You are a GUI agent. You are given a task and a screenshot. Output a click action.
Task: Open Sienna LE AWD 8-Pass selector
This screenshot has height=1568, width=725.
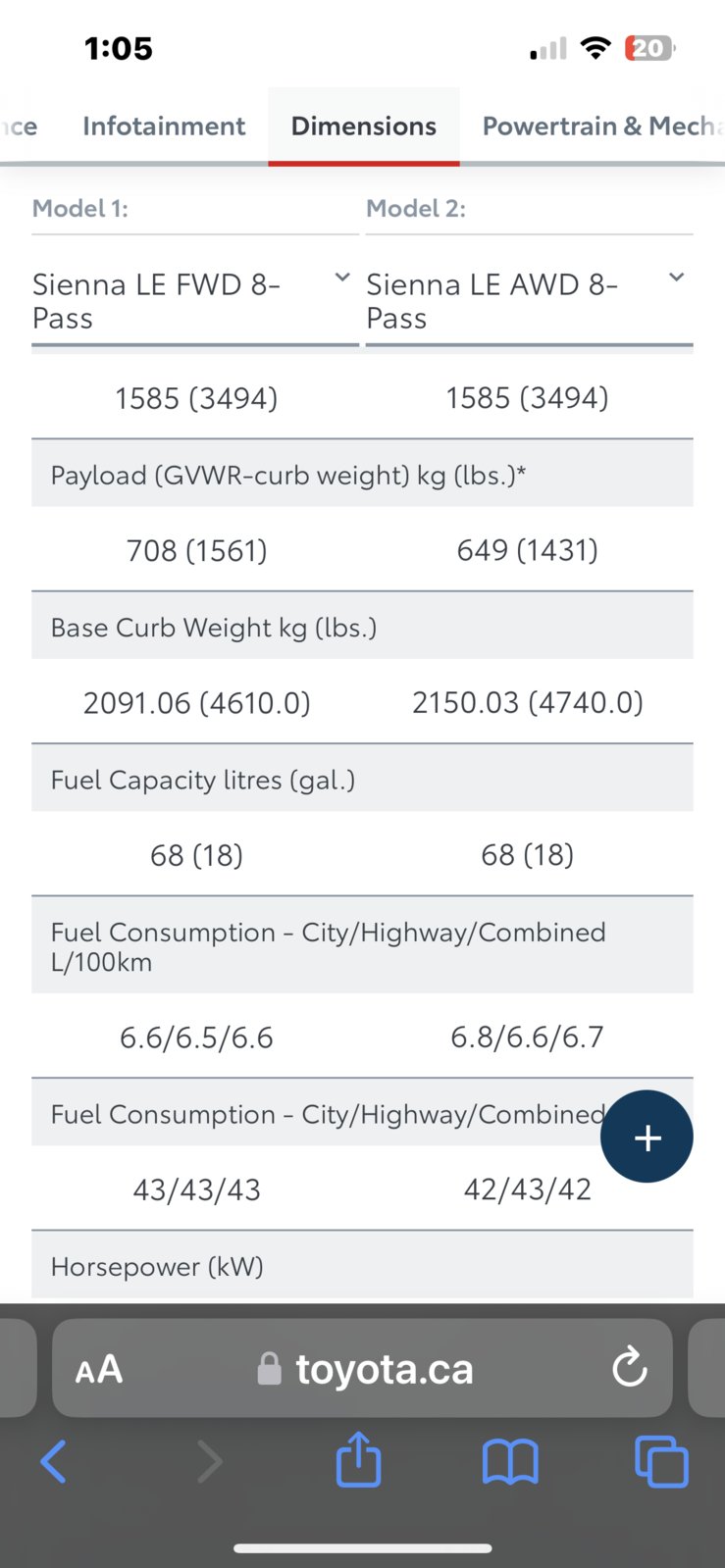(x=529, y=301)
